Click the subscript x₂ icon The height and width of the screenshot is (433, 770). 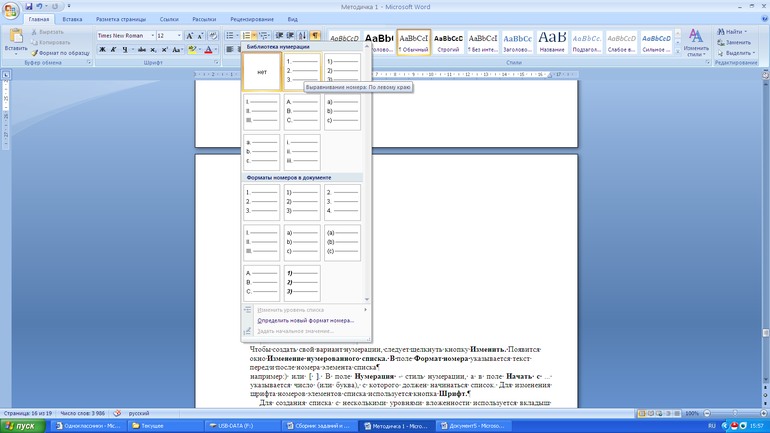pyautogui.click(x=153, y=50)
